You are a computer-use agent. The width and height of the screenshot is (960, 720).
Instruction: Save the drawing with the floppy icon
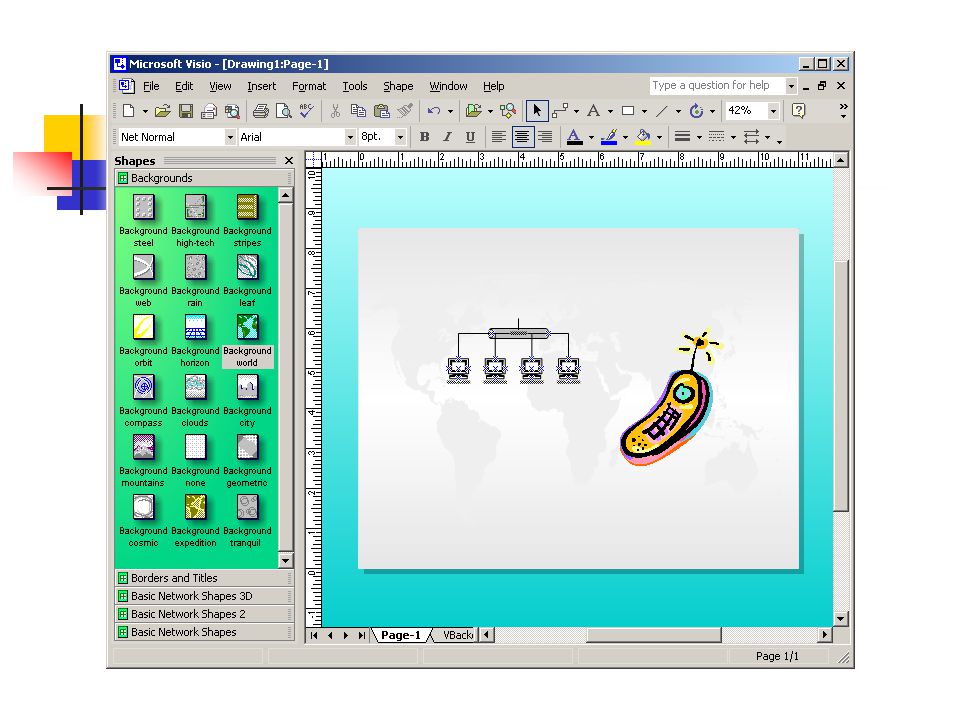click(x=186, y=111)
